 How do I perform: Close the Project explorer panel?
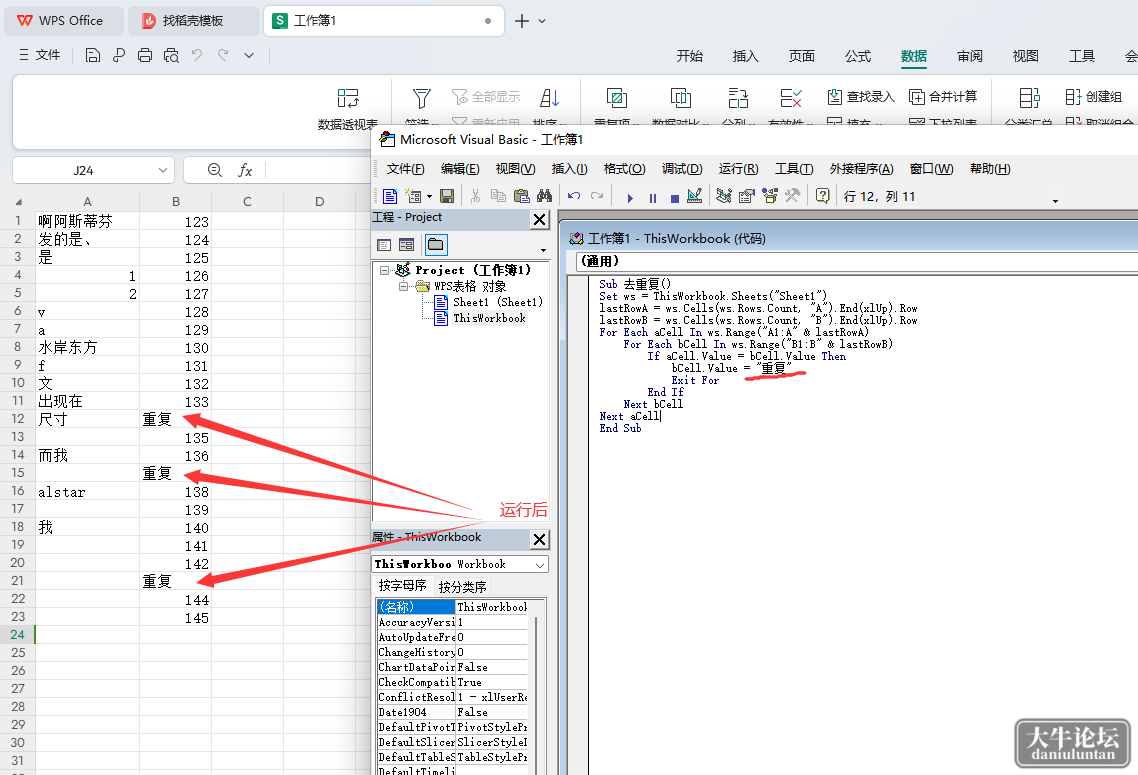[x=540, y=219]
